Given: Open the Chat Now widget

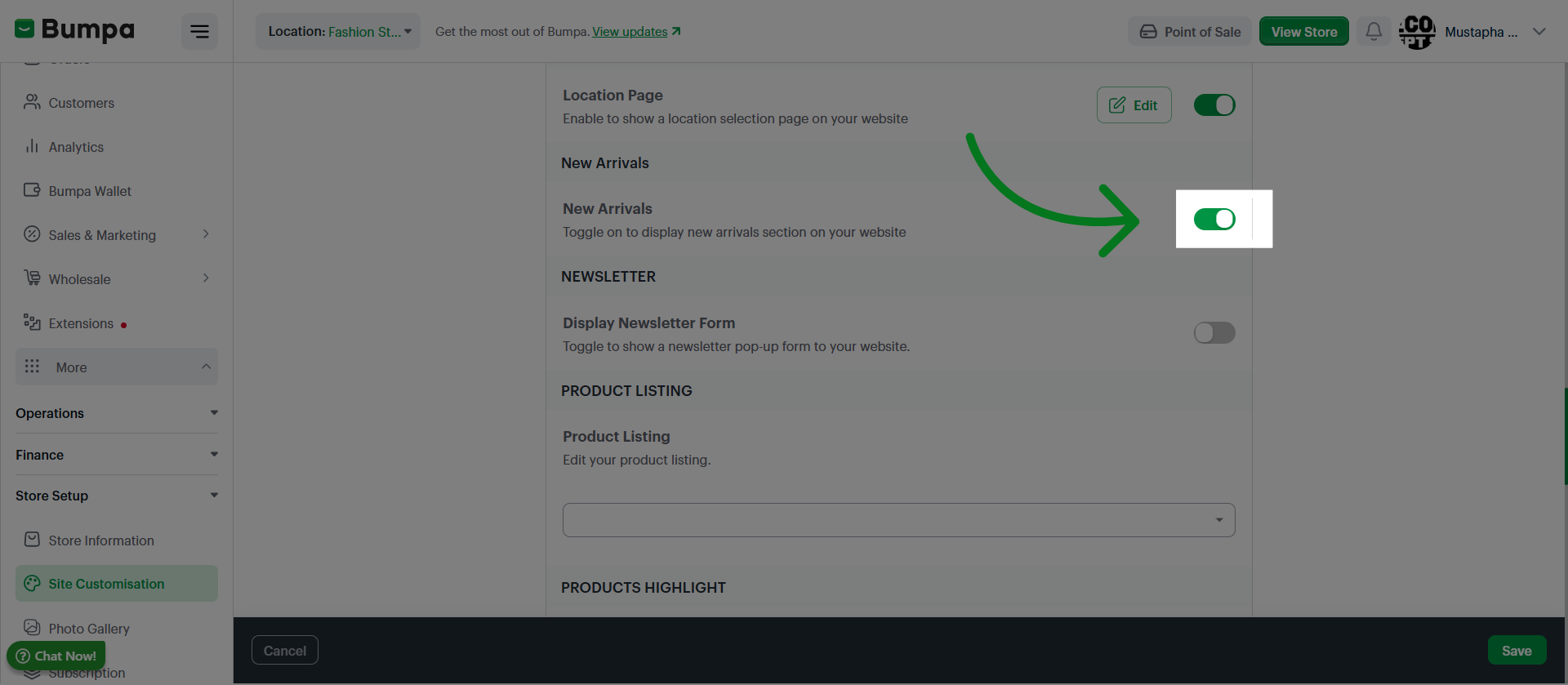Looking at the screenshot, I should click(56, 656).
